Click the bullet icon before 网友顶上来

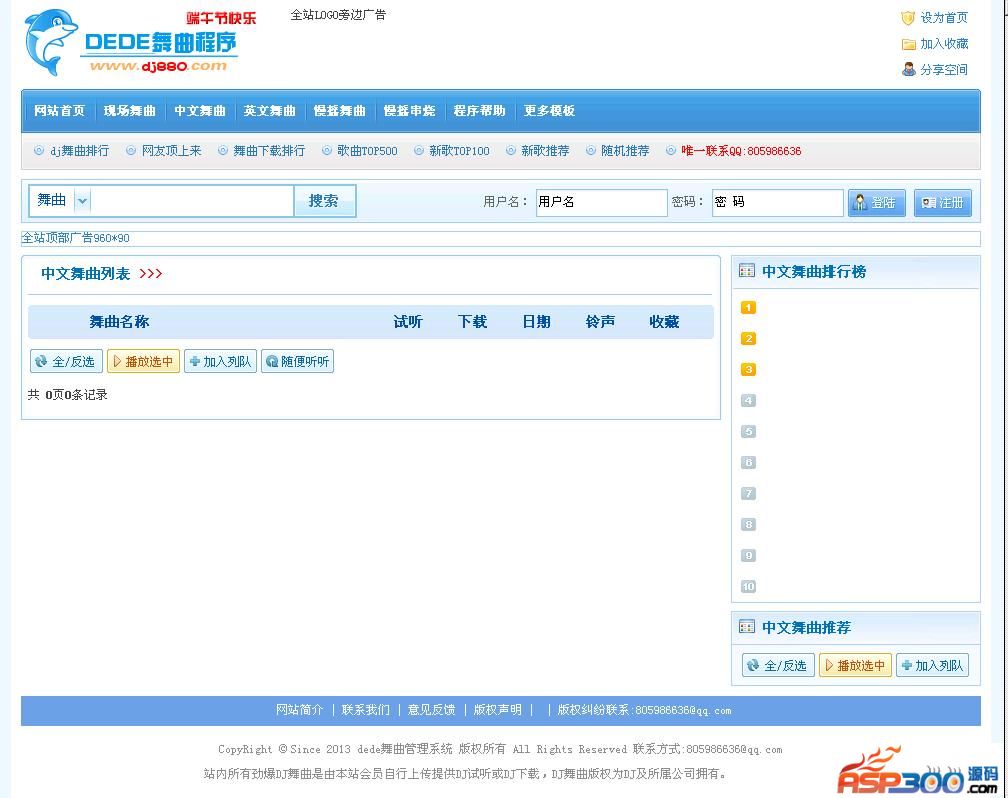tap(131, 150)
